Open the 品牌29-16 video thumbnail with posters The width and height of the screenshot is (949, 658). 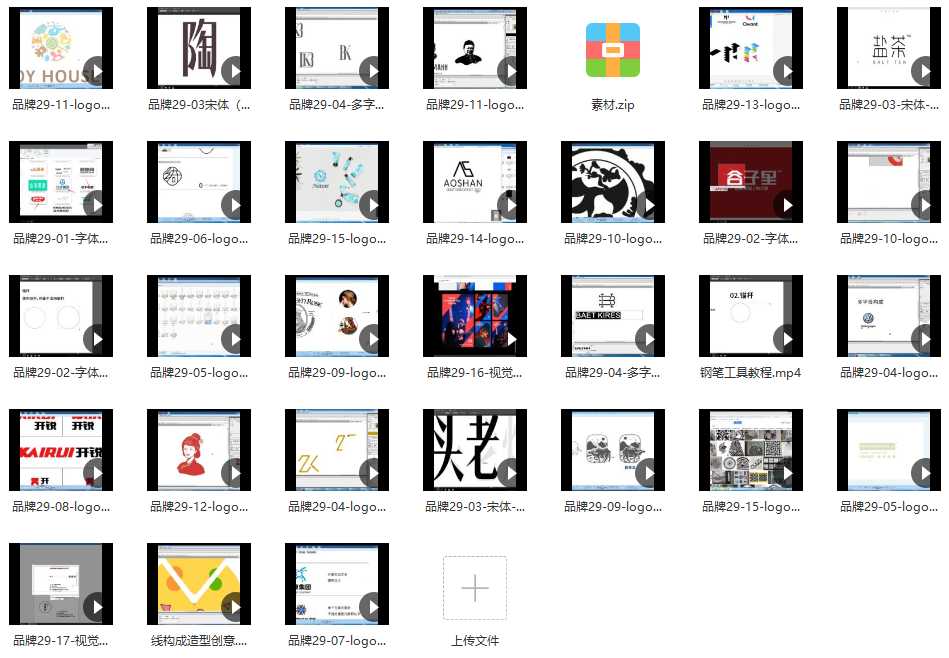pos(475,316)
